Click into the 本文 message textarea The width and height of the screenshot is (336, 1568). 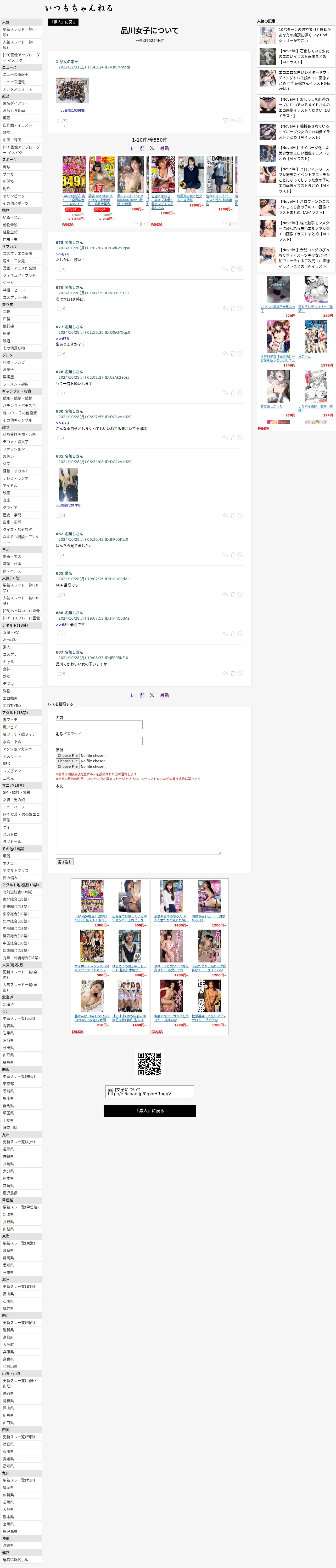pyautogui.click(x=138, y=822)
